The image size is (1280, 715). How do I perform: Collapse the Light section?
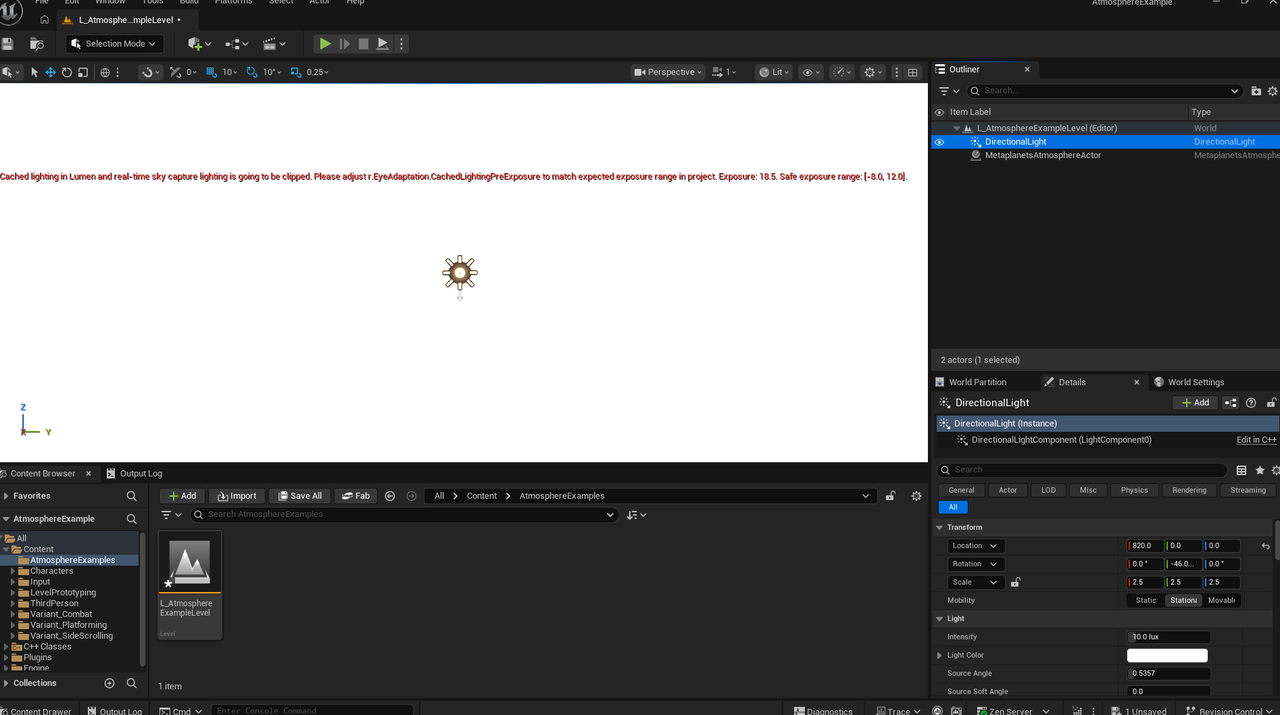point(940,619)
